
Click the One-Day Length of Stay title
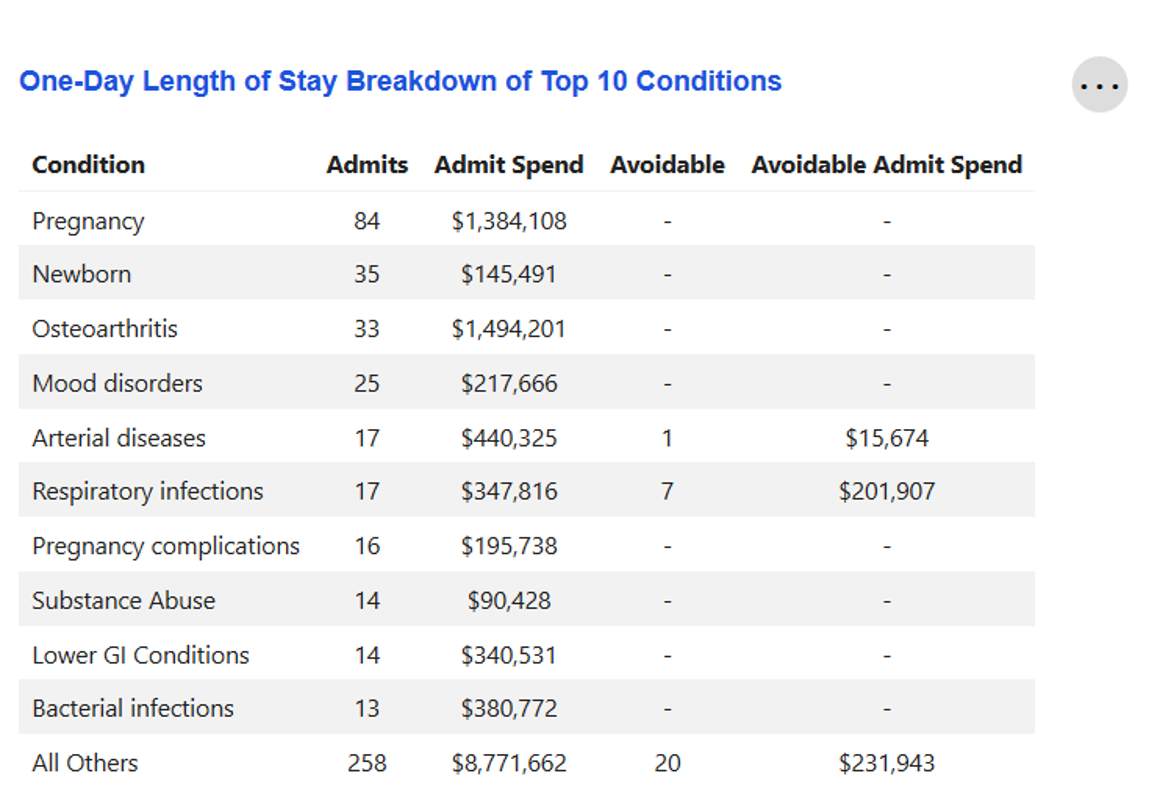click(400, 81)
